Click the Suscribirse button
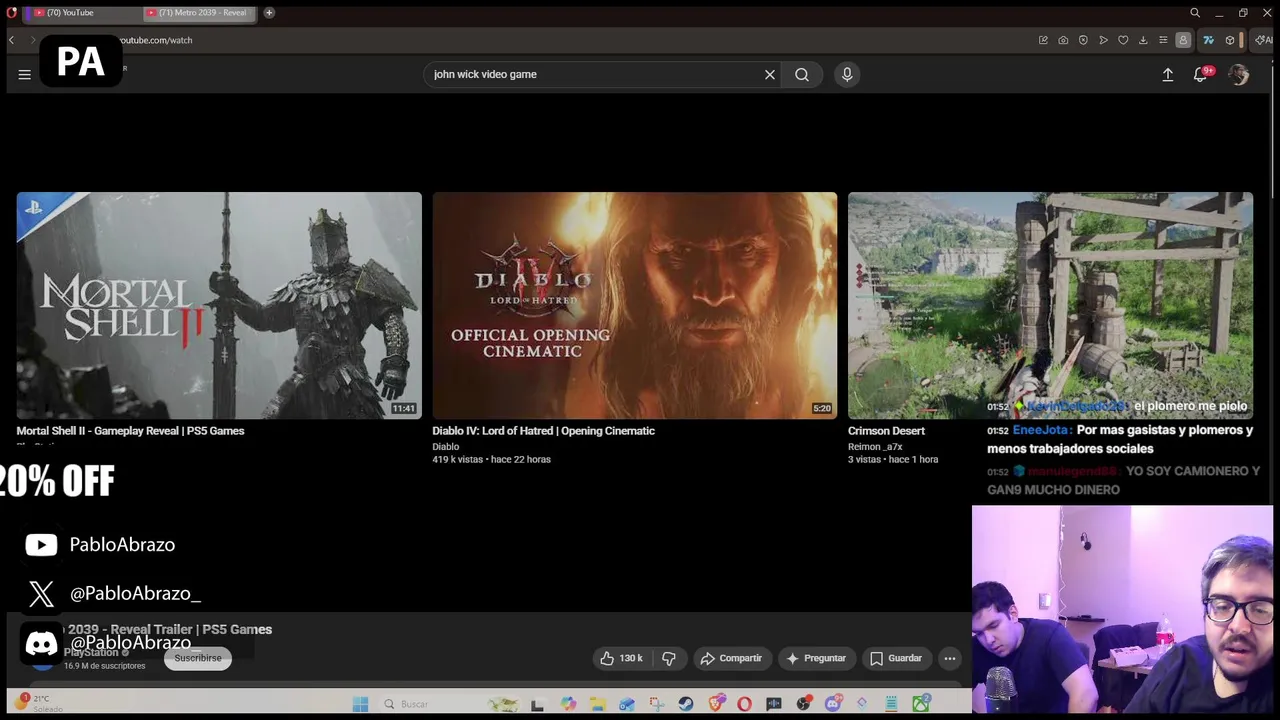 [198, 658]
